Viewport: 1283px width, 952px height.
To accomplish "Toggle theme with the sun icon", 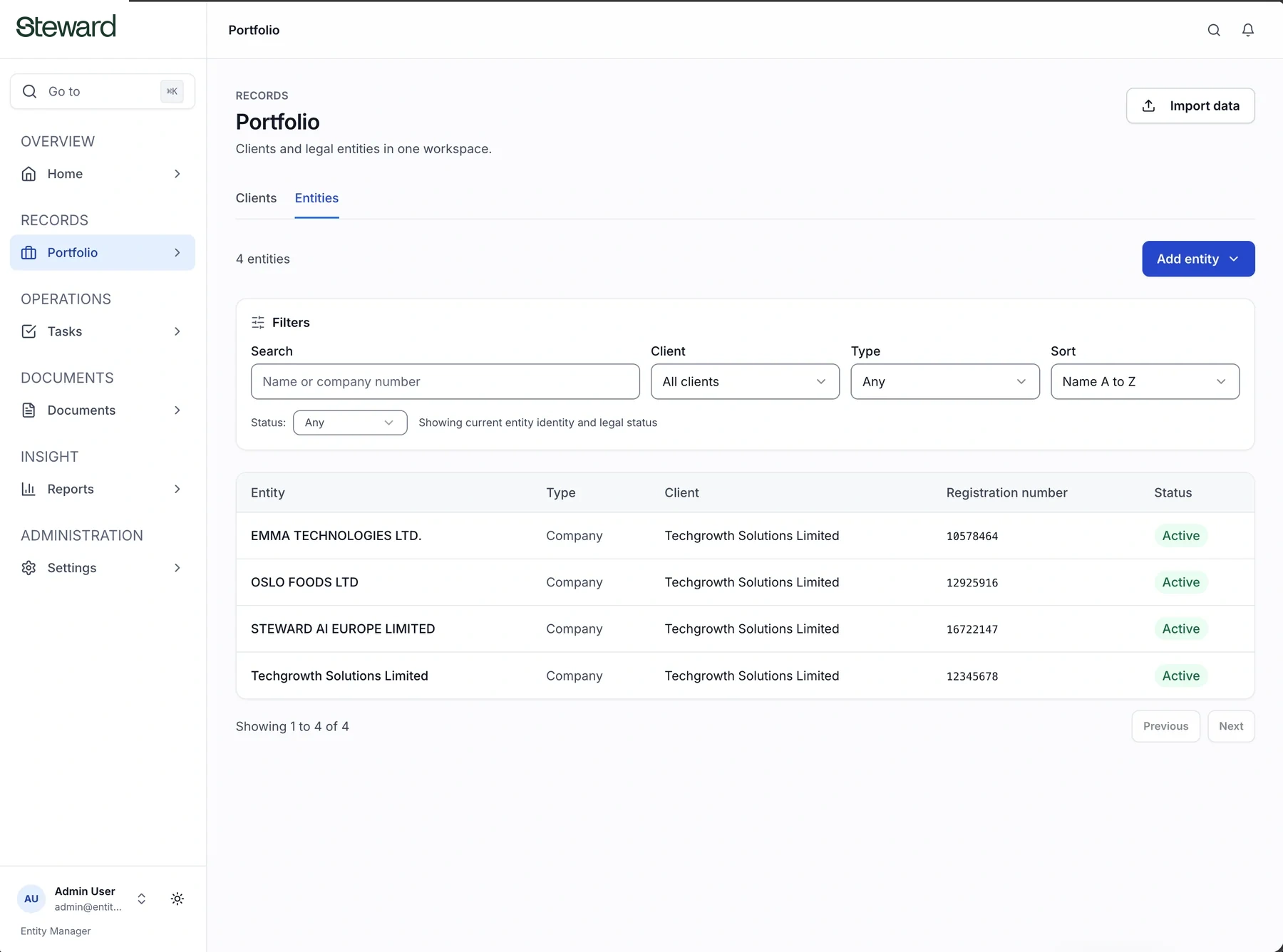I will (177, 899).
